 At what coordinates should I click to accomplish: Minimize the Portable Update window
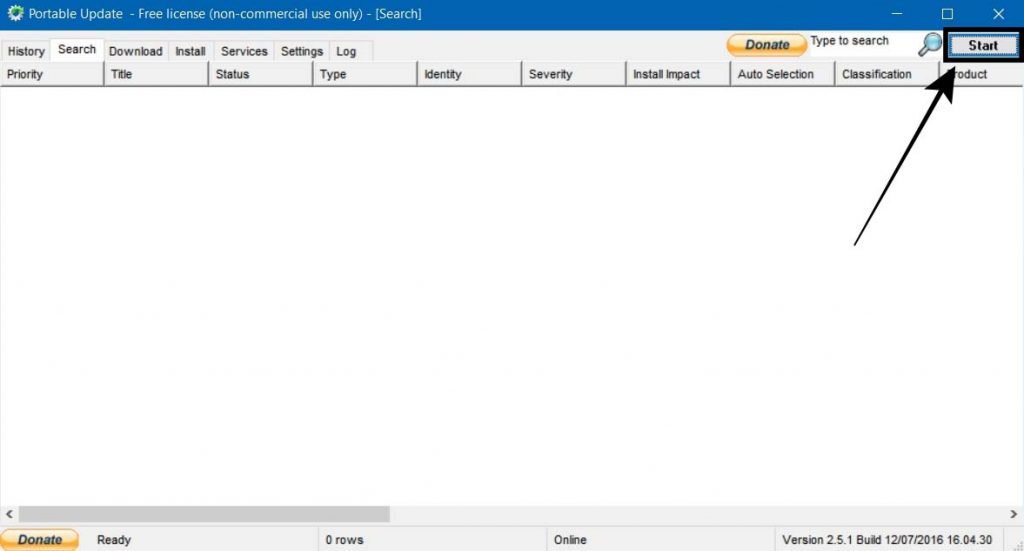[897, 14]
